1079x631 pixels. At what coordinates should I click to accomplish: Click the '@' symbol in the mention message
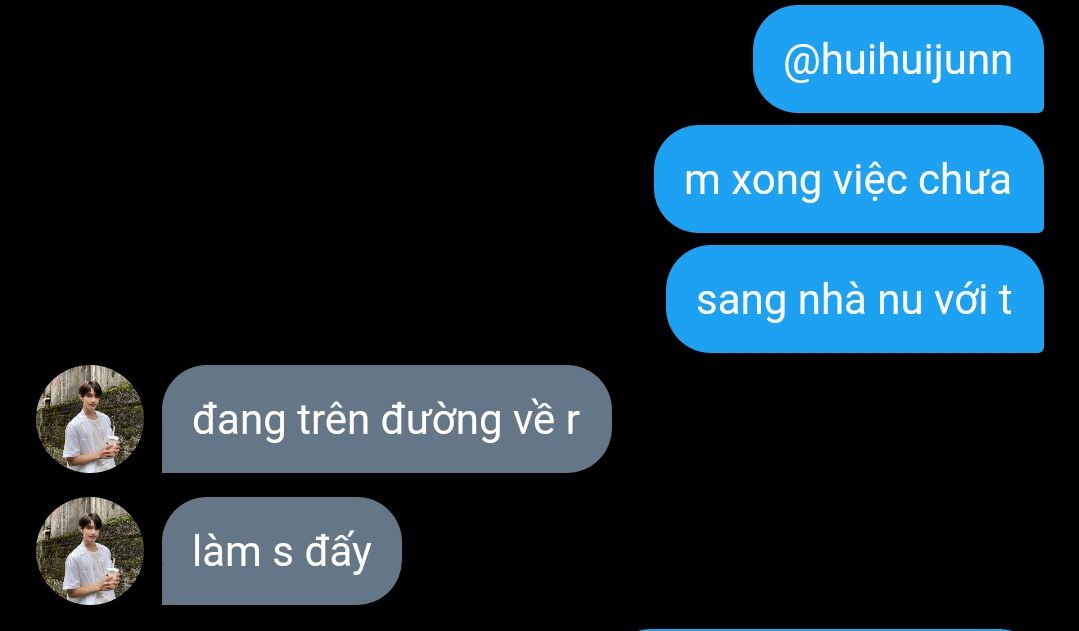[x=800, y=62]
